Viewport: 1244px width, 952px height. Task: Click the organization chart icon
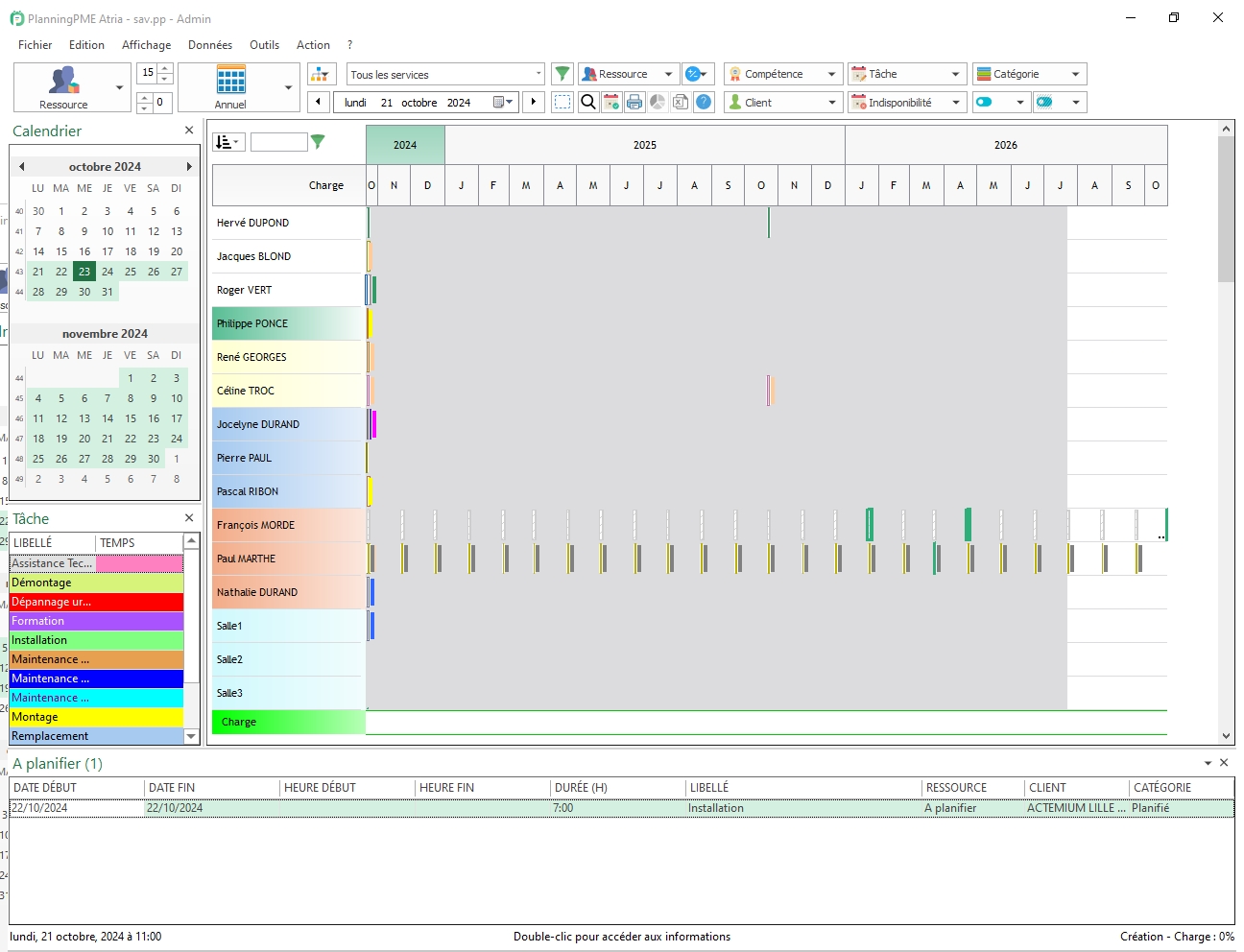click(321, 74)
